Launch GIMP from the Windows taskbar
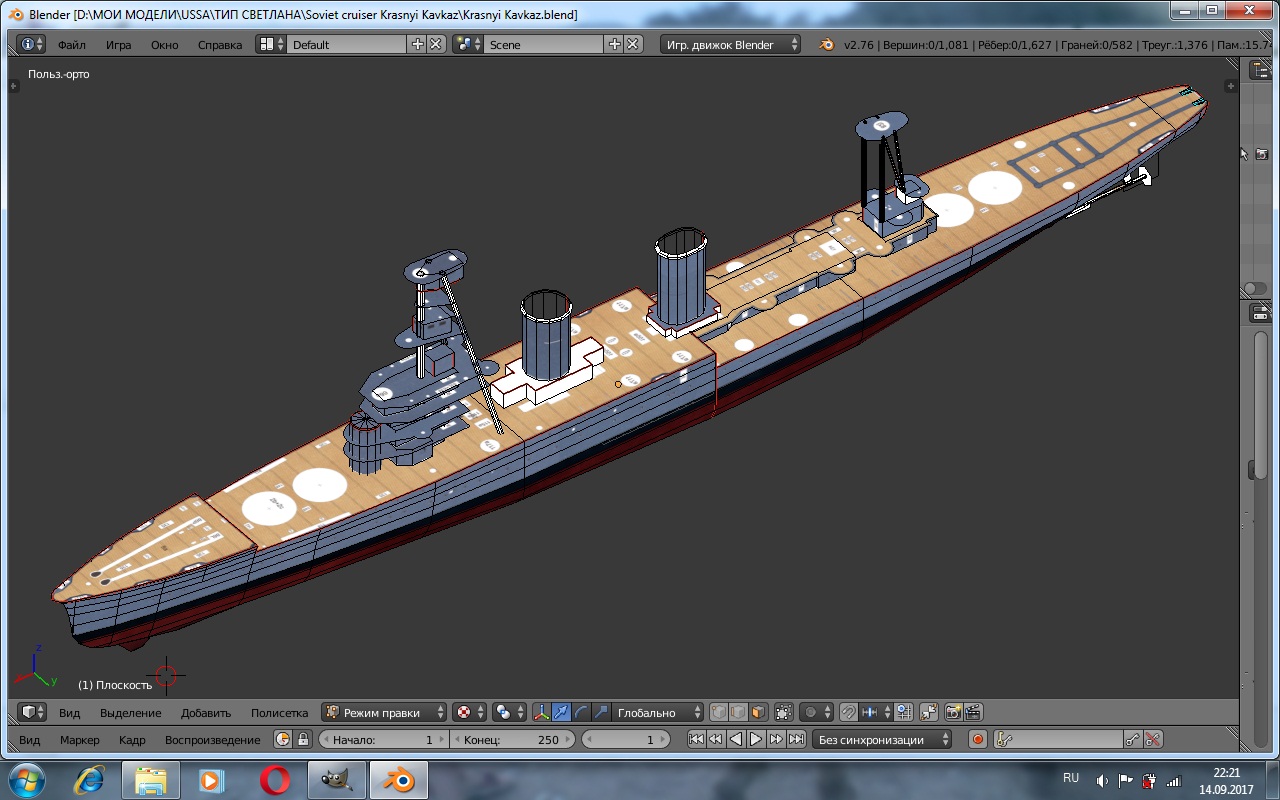Screen dimensions: 1280x800 tap(337, 779)
